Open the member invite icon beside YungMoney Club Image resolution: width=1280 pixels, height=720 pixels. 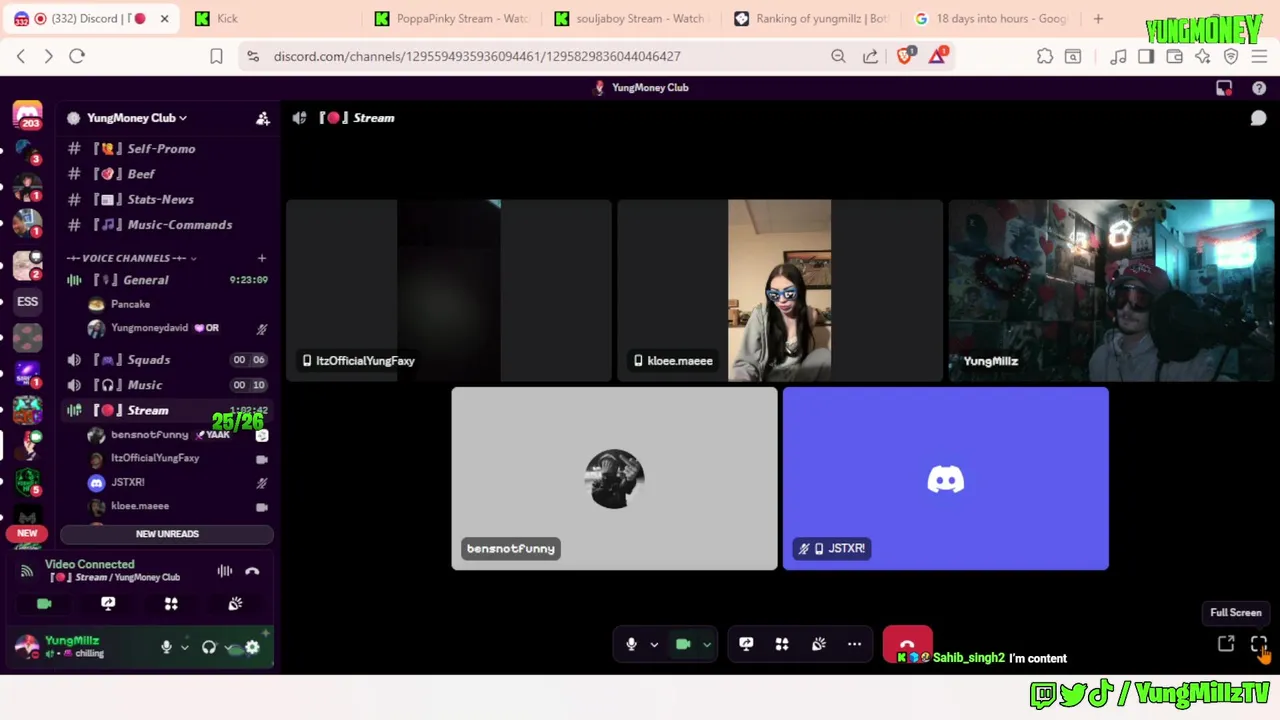click(262, 118)
